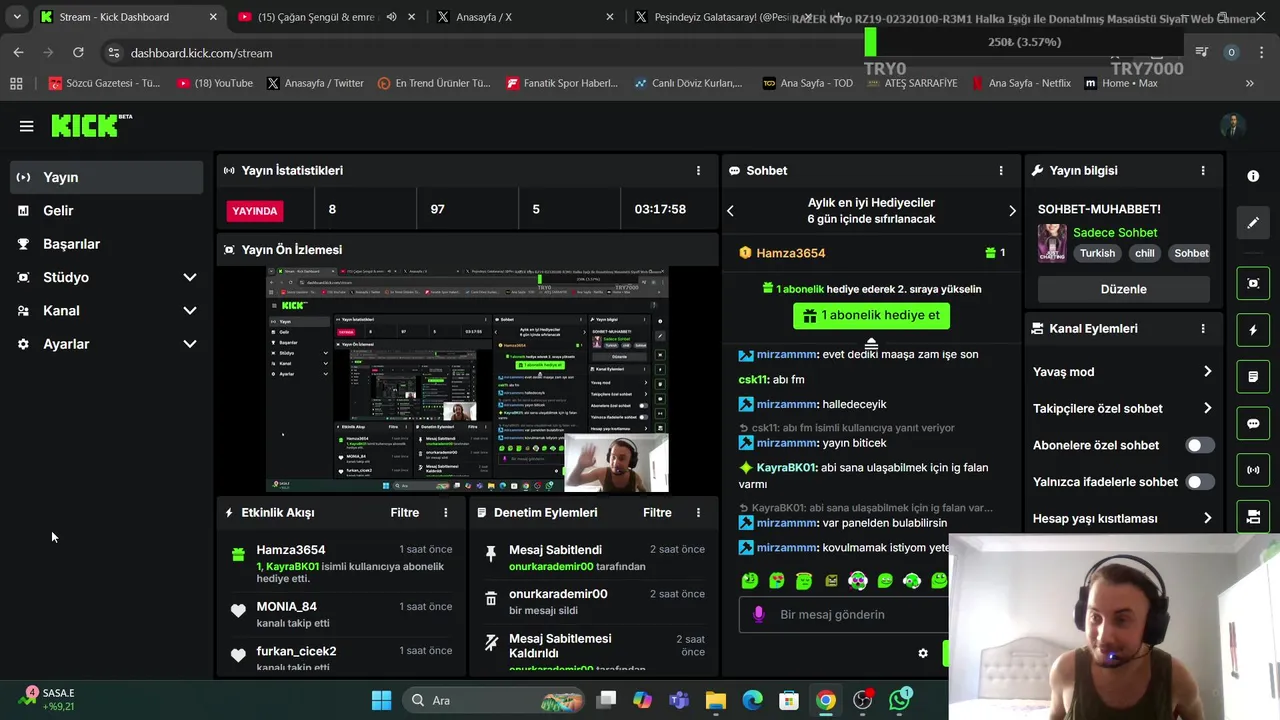This screenshot has height=720, width=1280.
Task: Click 1 abonelik hediye et button
Action: click(871, 315)
